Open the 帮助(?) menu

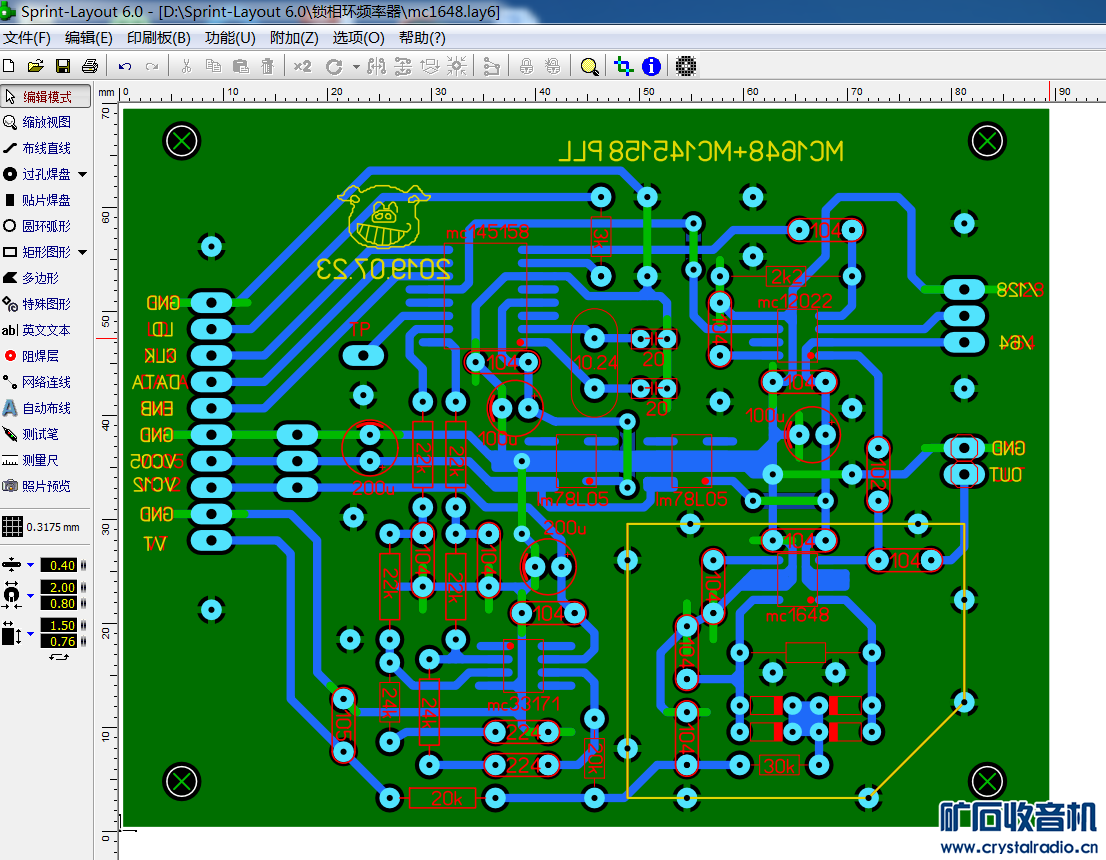pyautogui.click(x=422, y=38)
